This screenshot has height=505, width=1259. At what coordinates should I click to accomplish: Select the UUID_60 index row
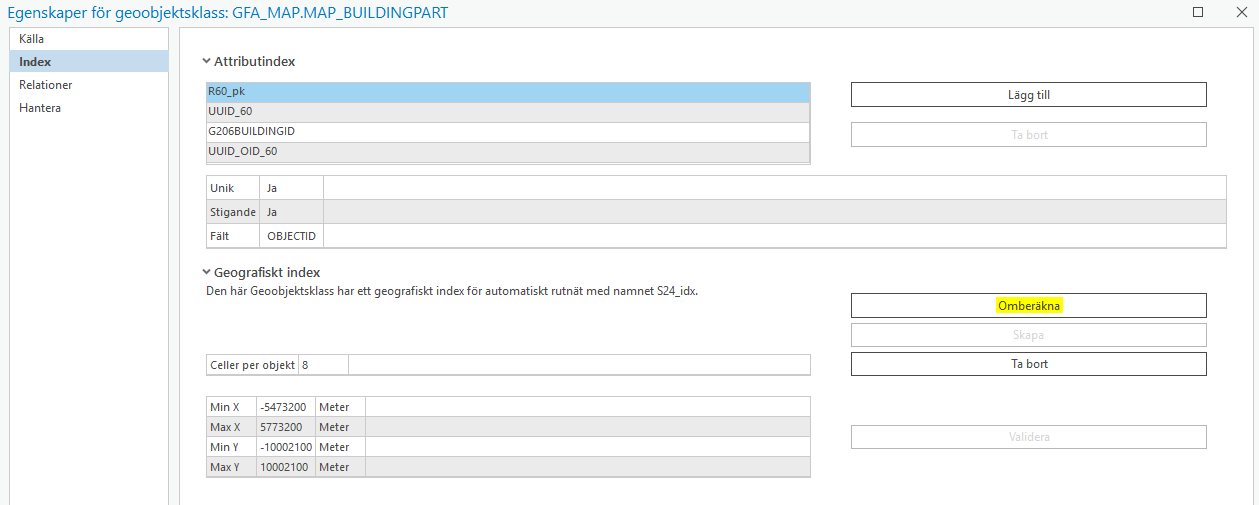point(507,112)
